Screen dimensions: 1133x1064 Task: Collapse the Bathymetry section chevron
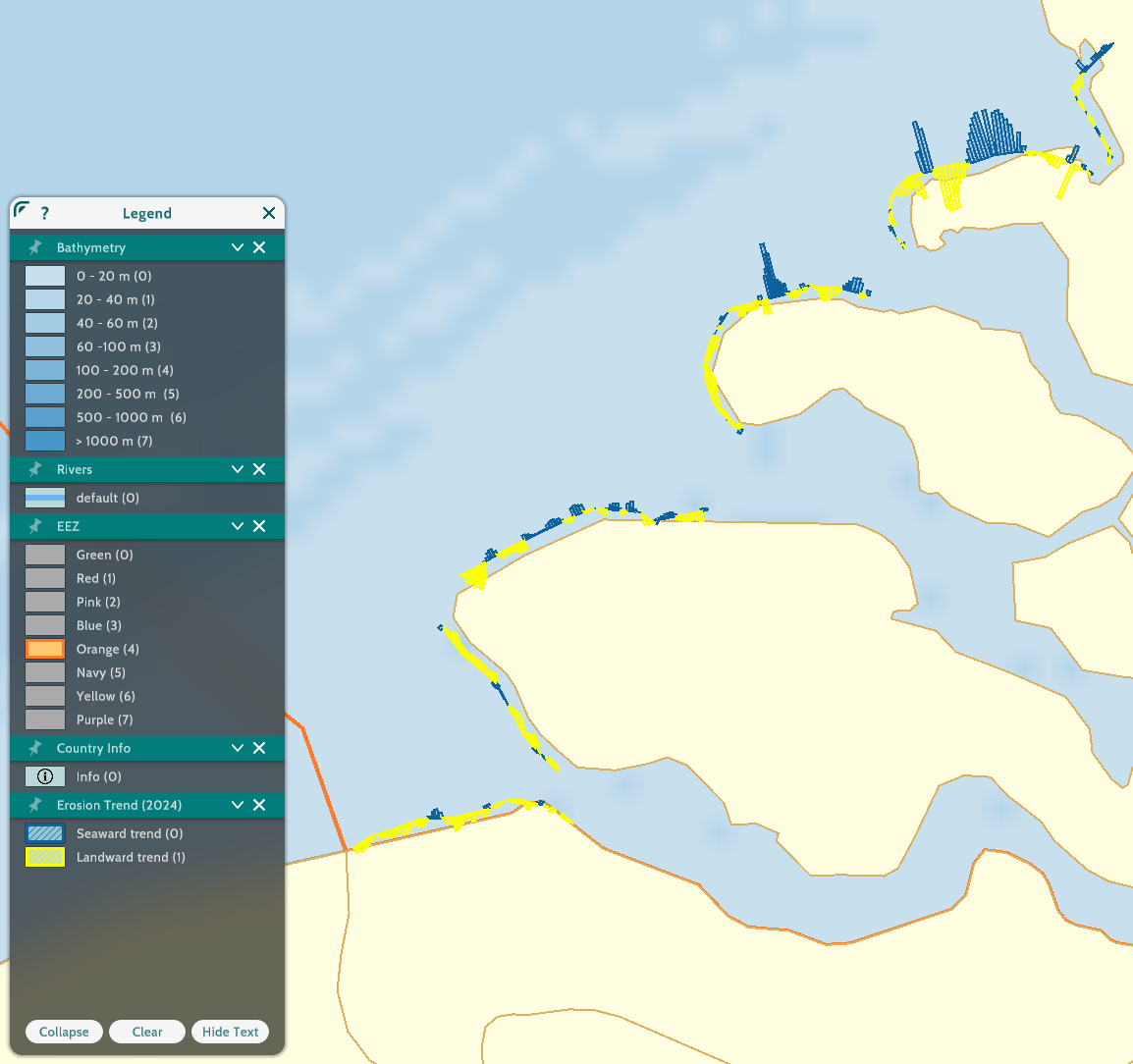click(237, 247)
